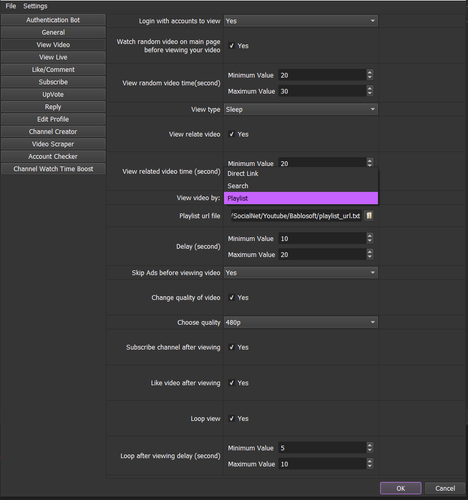Open the Edit Profile section
Viewport: 468px width, 500px height.
click(53, 119)
